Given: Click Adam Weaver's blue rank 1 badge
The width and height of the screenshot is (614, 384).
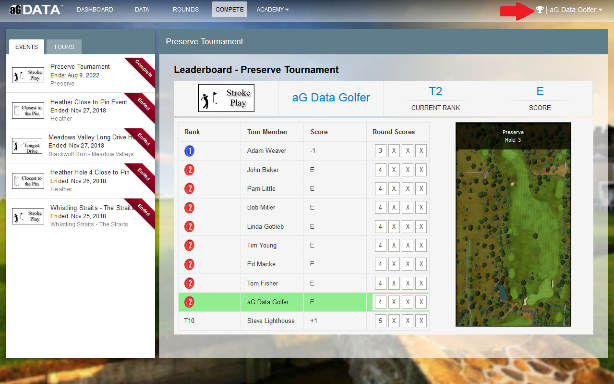Looking at the screenshot, I should point(189,151).
